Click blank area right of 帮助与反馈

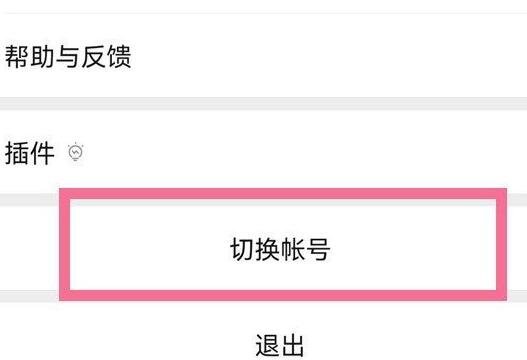coord(329,56)
